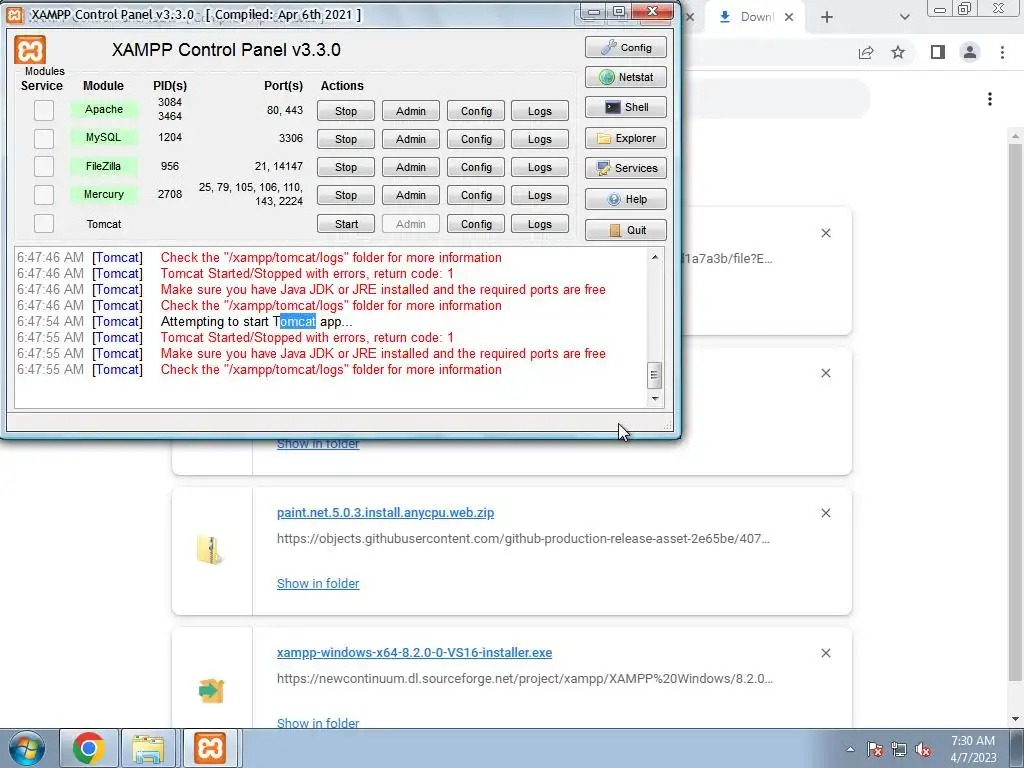
Task: Click the xampp installer file icon
Action: tap(211, 691)
